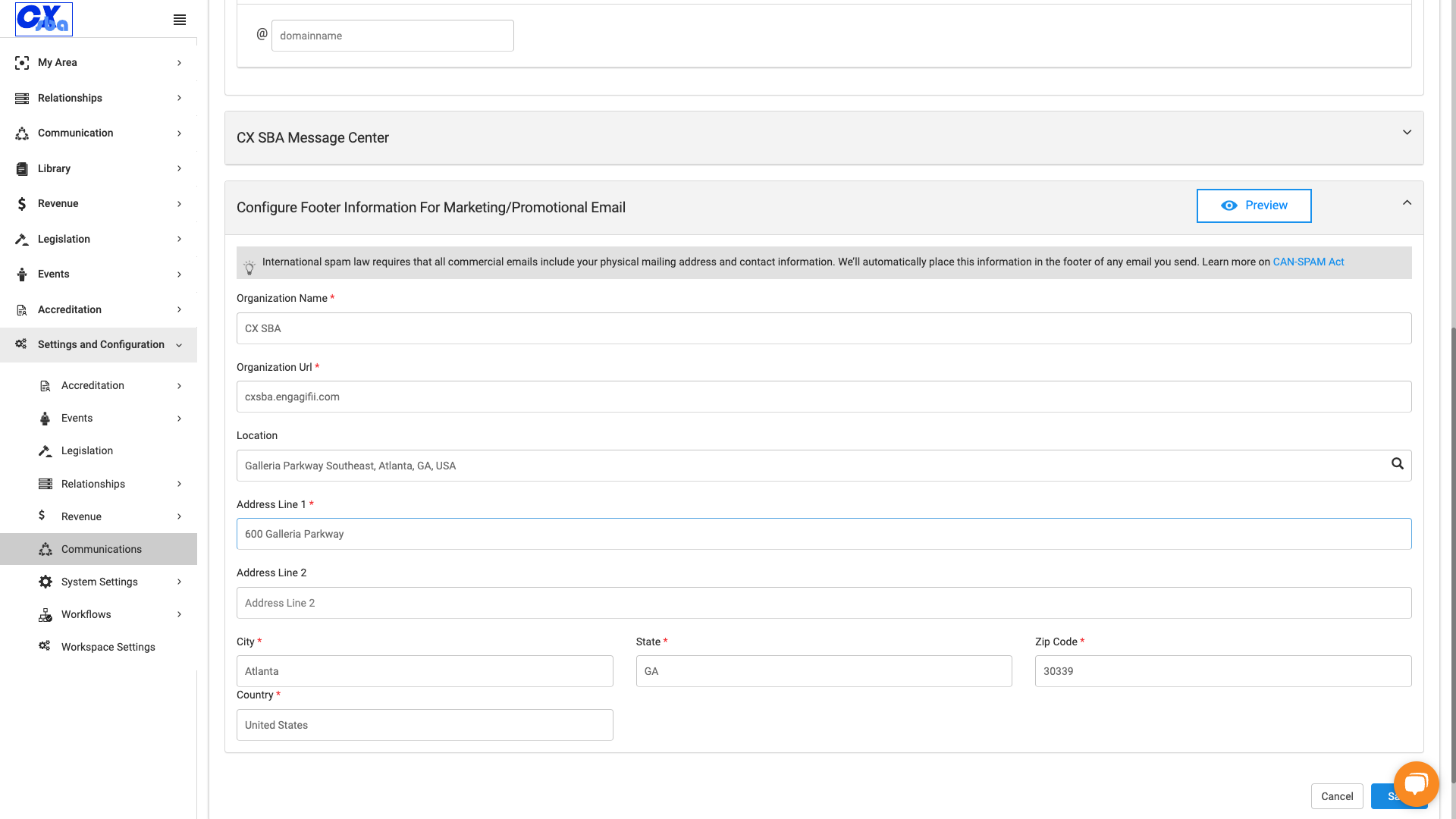Expand the My Area menu chevron

click(179, 63)
